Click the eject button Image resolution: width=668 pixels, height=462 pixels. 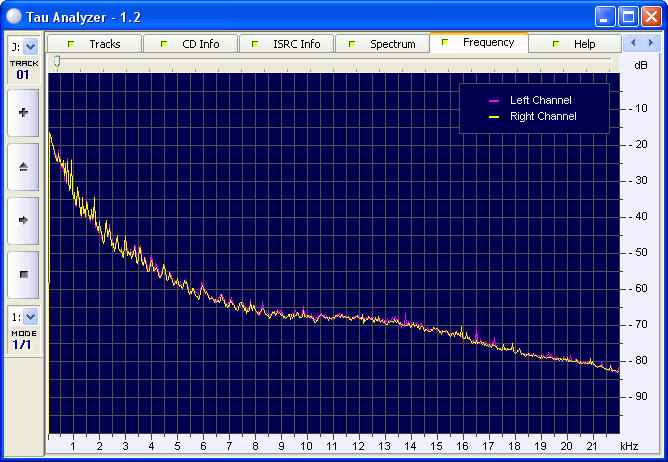(23, 167)
